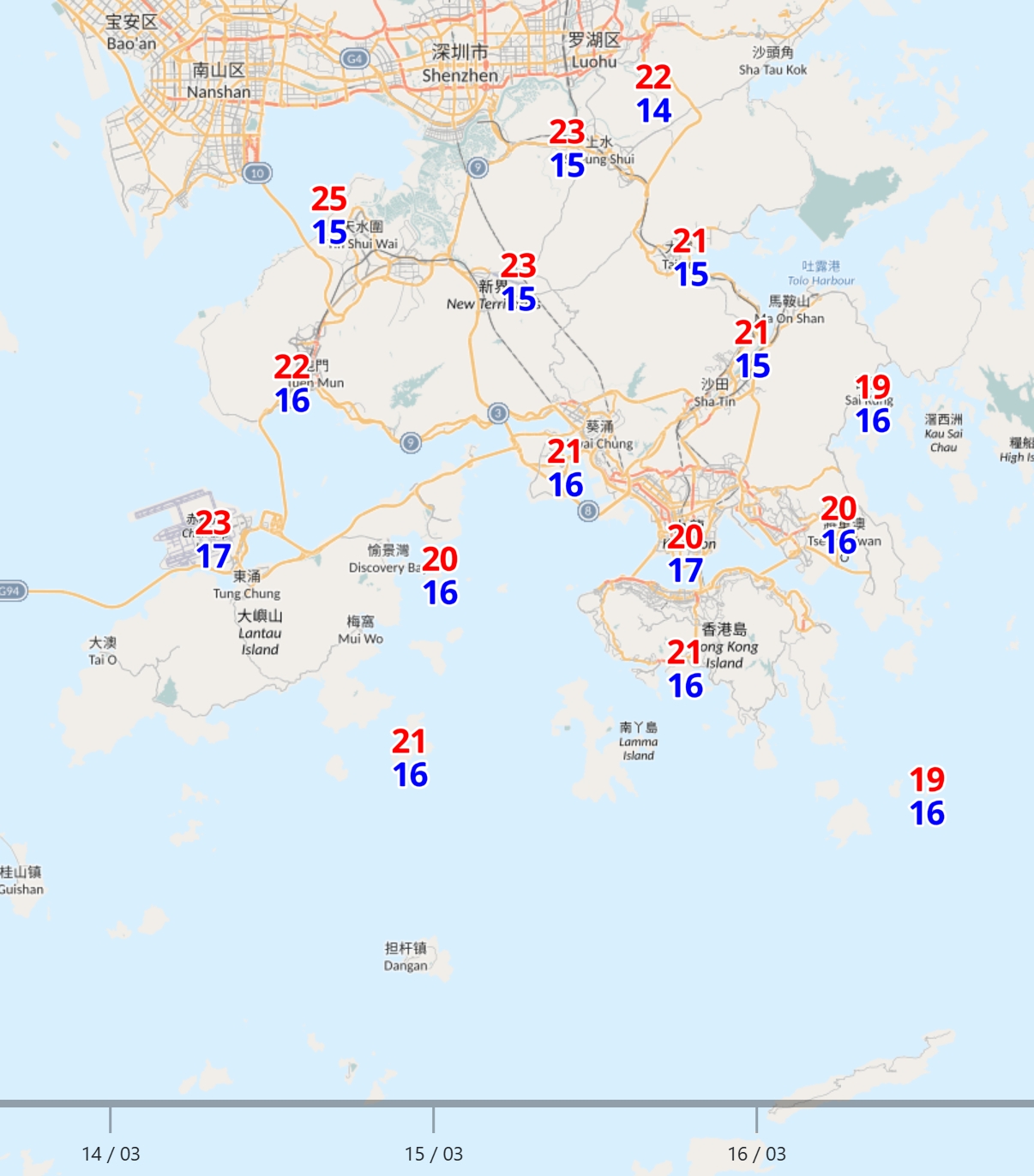Click the G94 highway shield at left edge
Viewport: 1034px width, 1176px height.
coord(11,591)
